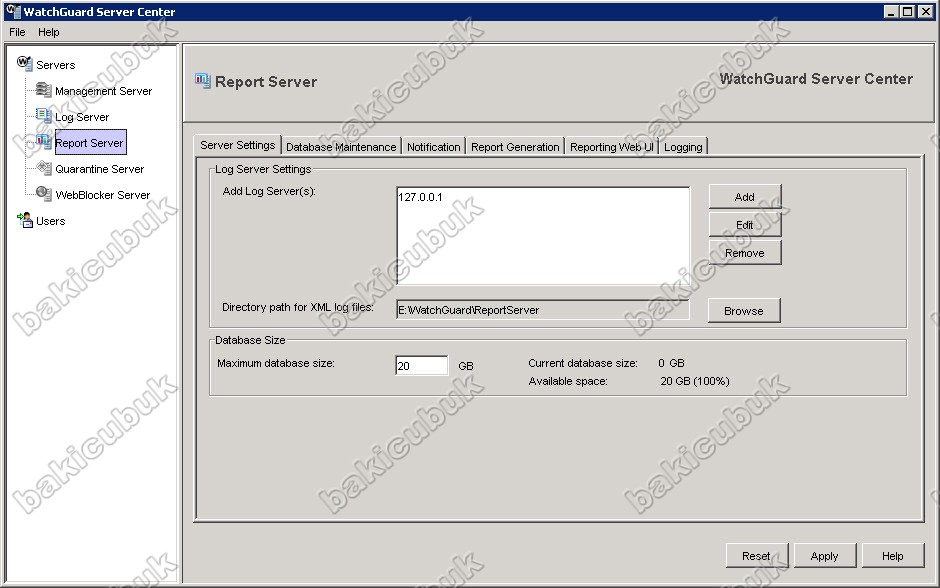Click the Current database size 0 GB value

click(671, 363)
